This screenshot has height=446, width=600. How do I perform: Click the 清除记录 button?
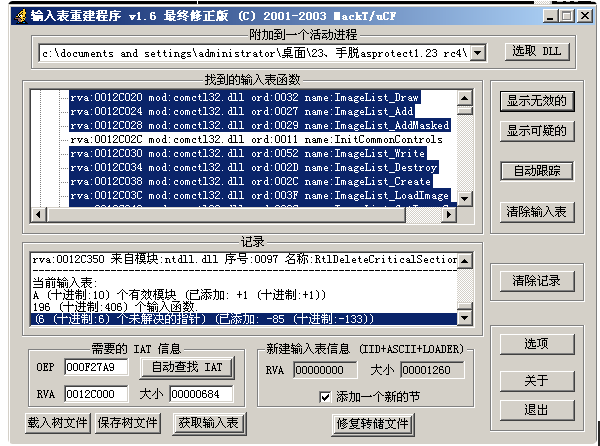point(536,281)
